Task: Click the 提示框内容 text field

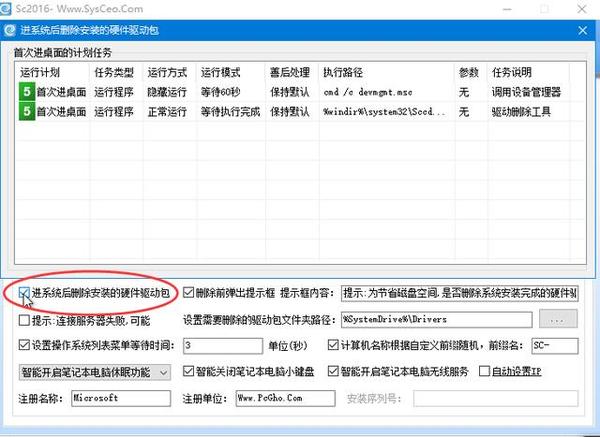Action: click(x=460, y=294)
